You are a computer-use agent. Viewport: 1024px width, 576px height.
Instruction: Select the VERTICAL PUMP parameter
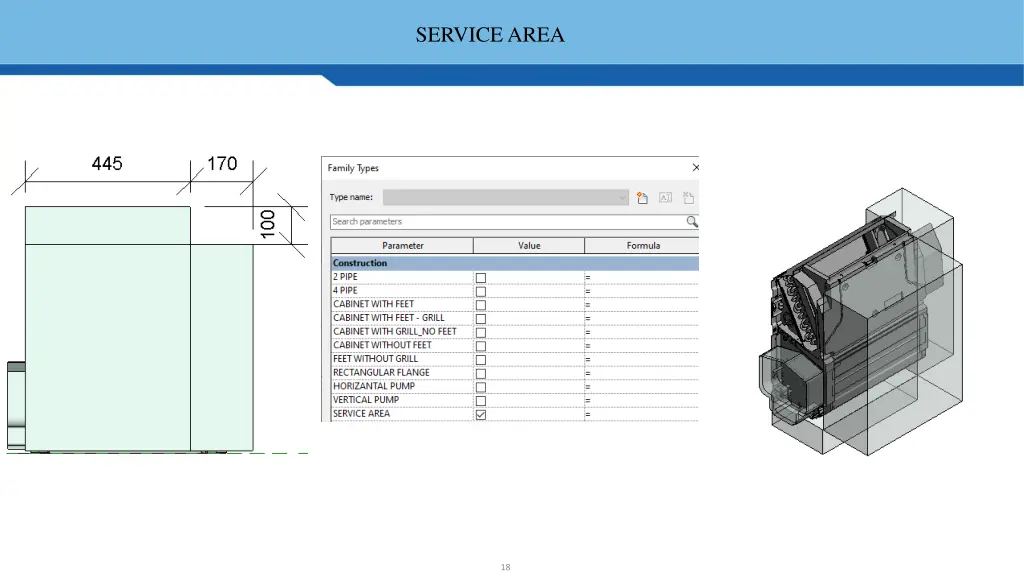coord(366,400)
